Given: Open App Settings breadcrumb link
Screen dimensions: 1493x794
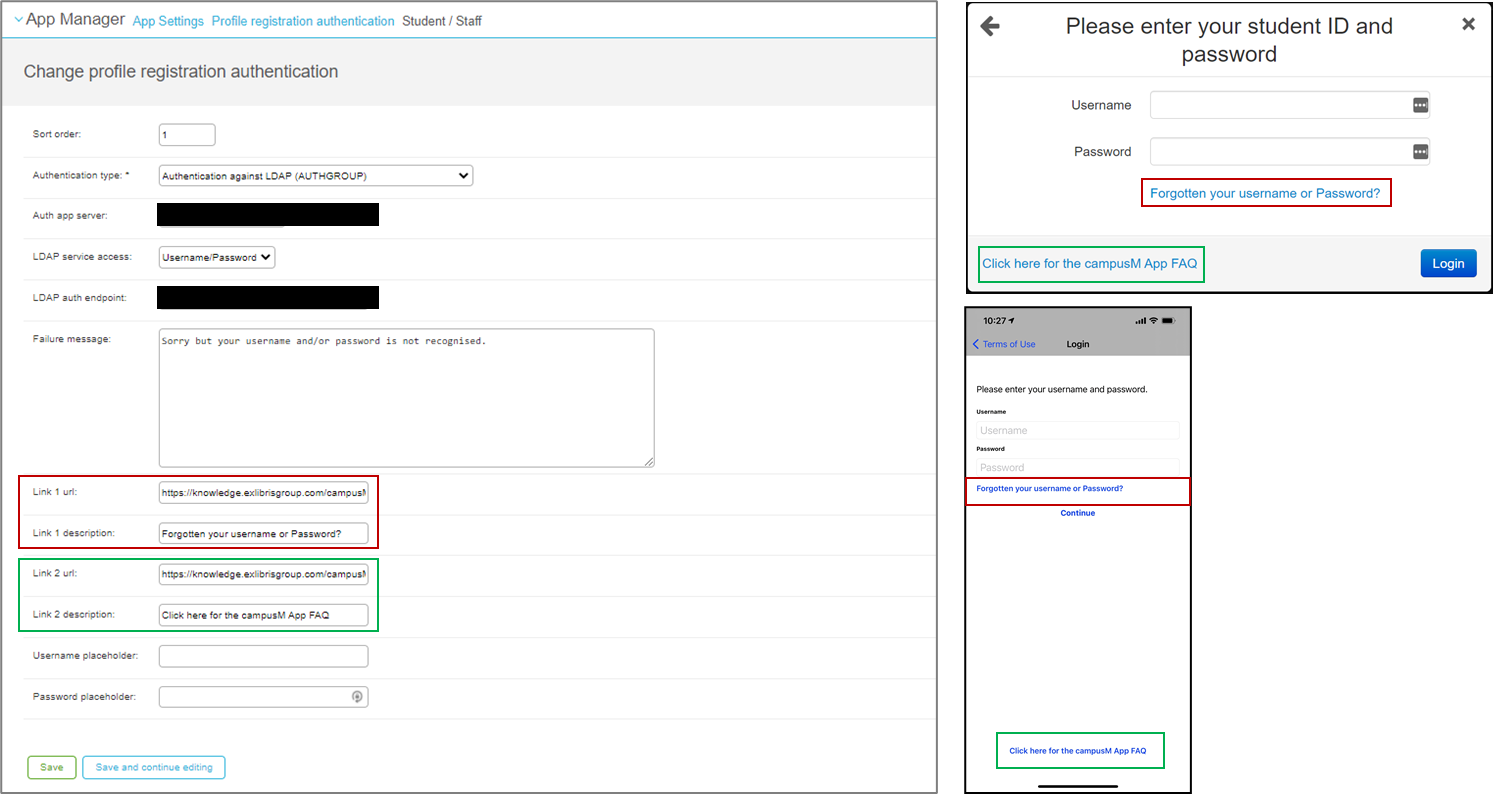Looking at the screenshot, I should point(168,21).
